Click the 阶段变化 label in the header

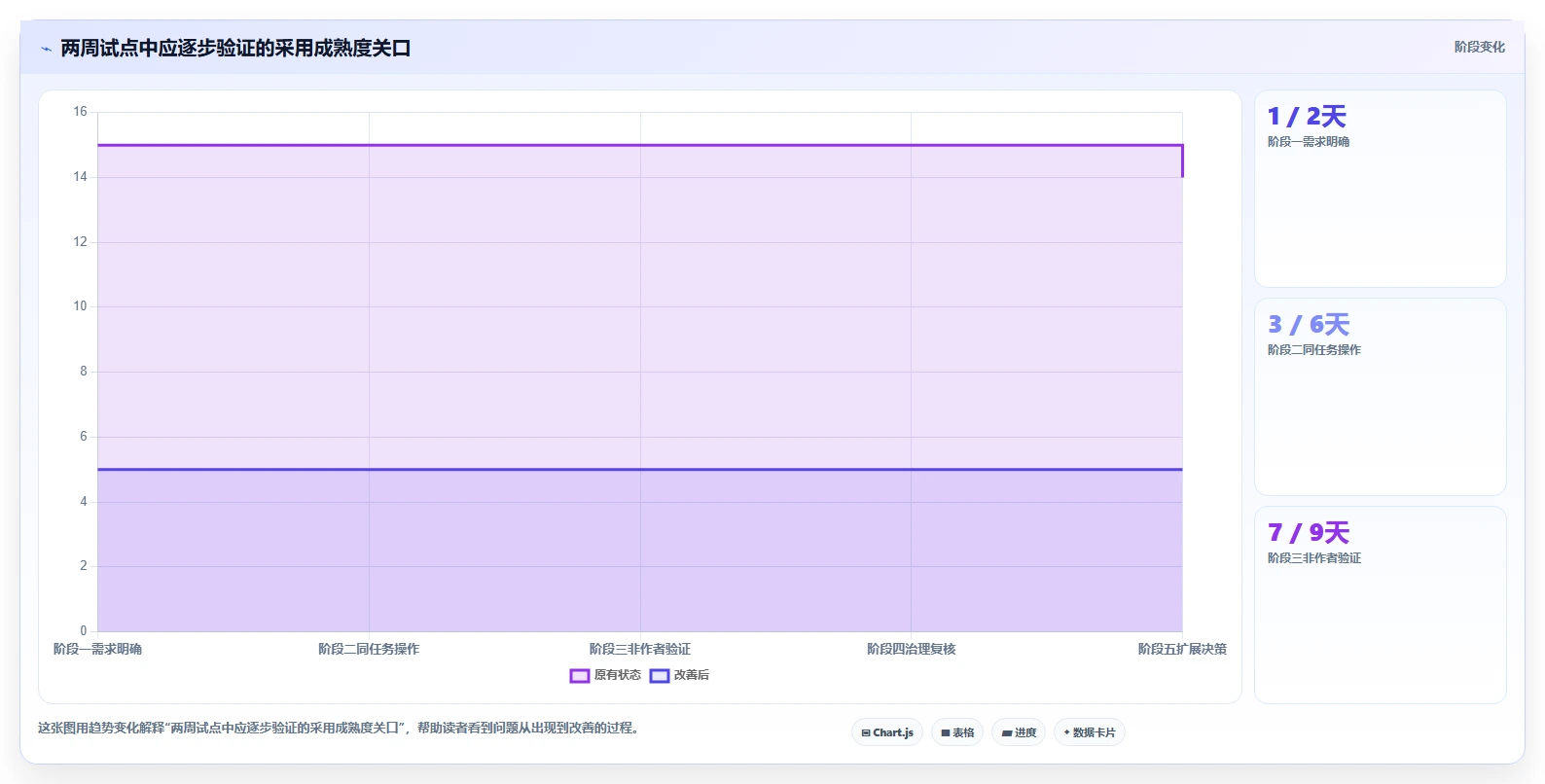click(1480, 47)
